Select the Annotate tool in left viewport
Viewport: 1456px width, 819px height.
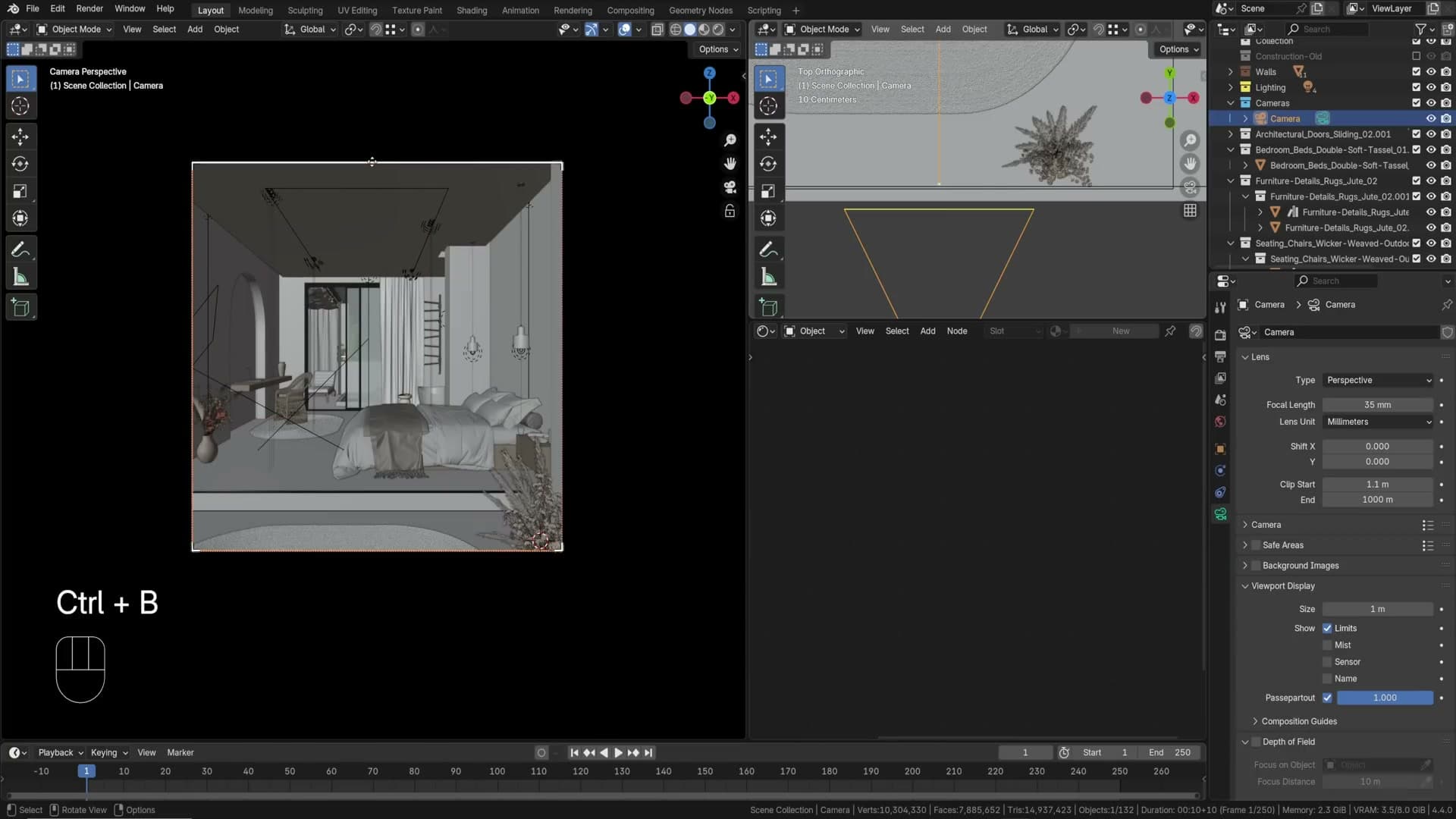[x=20, y=249]
